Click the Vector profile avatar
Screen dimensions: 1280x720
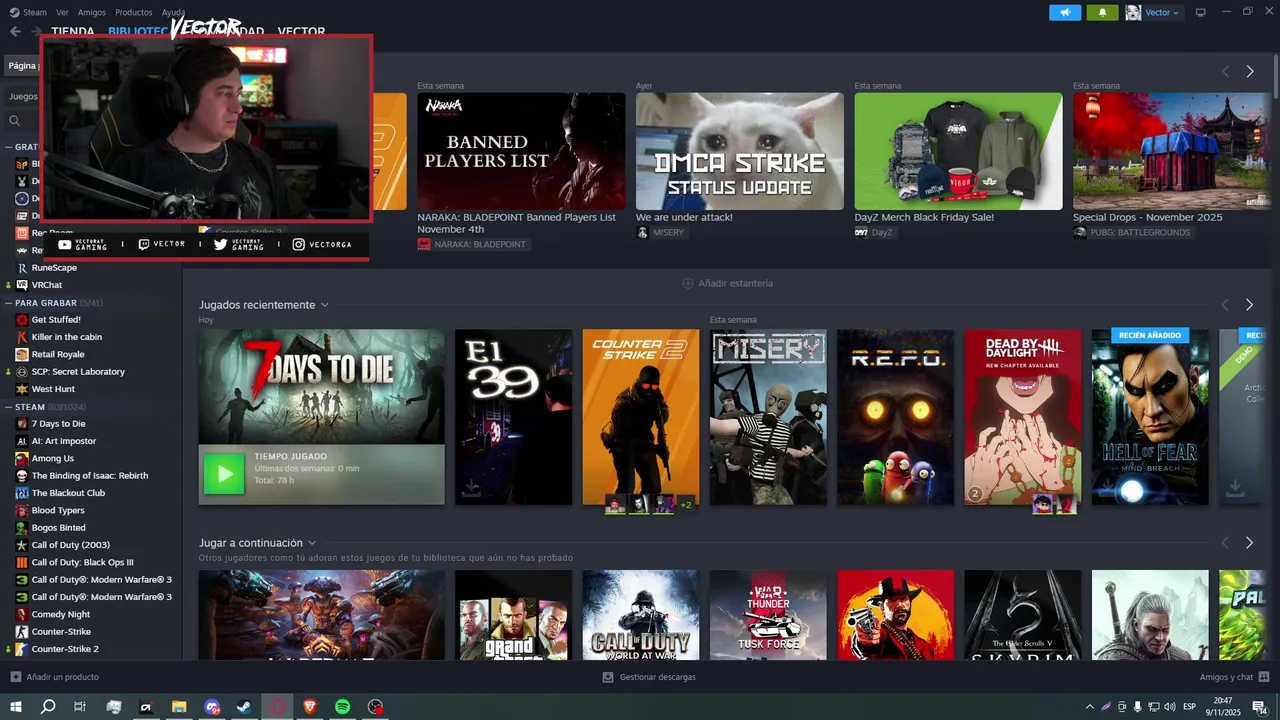pos(1133,12)
